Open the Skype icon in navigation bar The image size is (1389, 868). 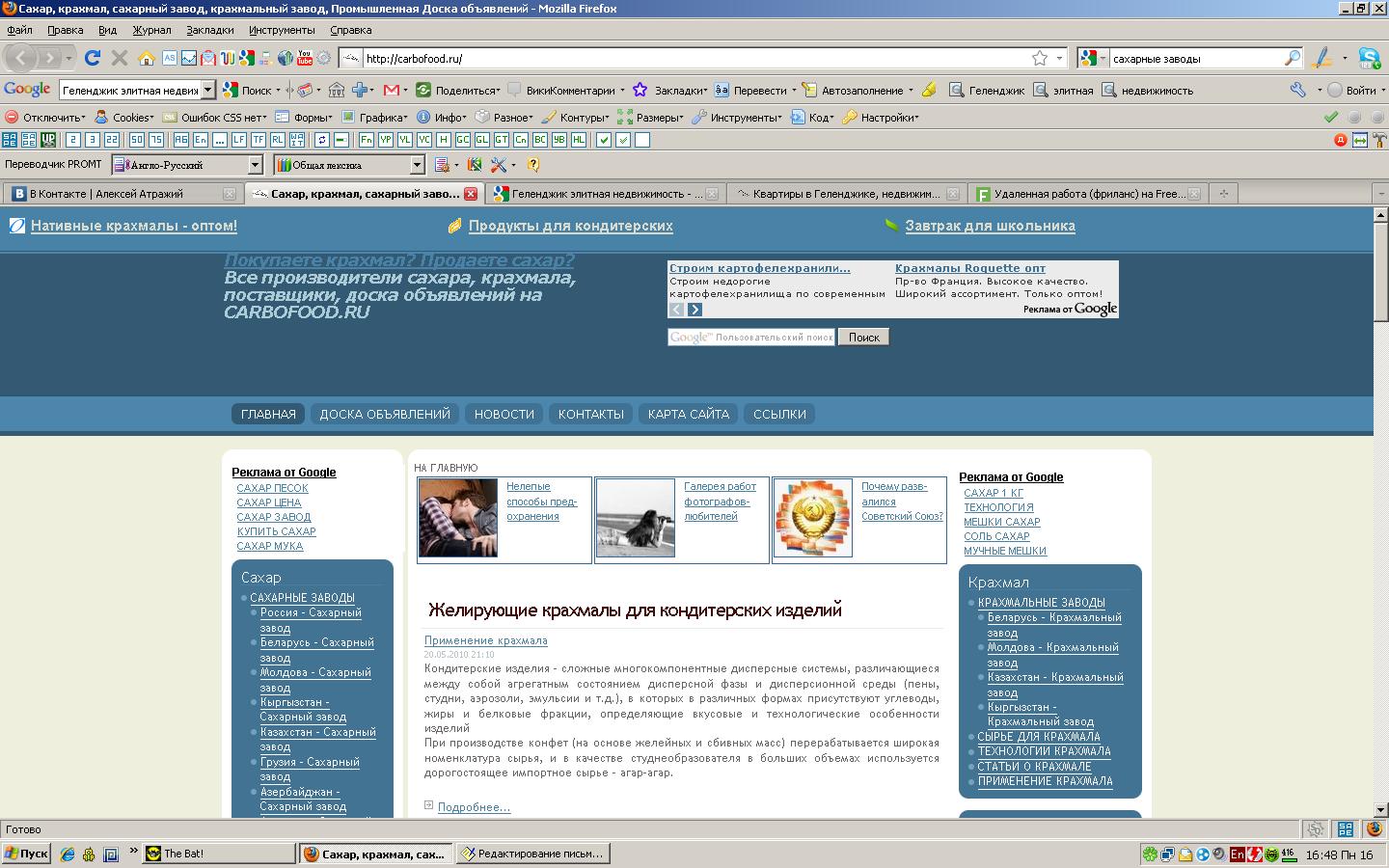click(1369, 58)
